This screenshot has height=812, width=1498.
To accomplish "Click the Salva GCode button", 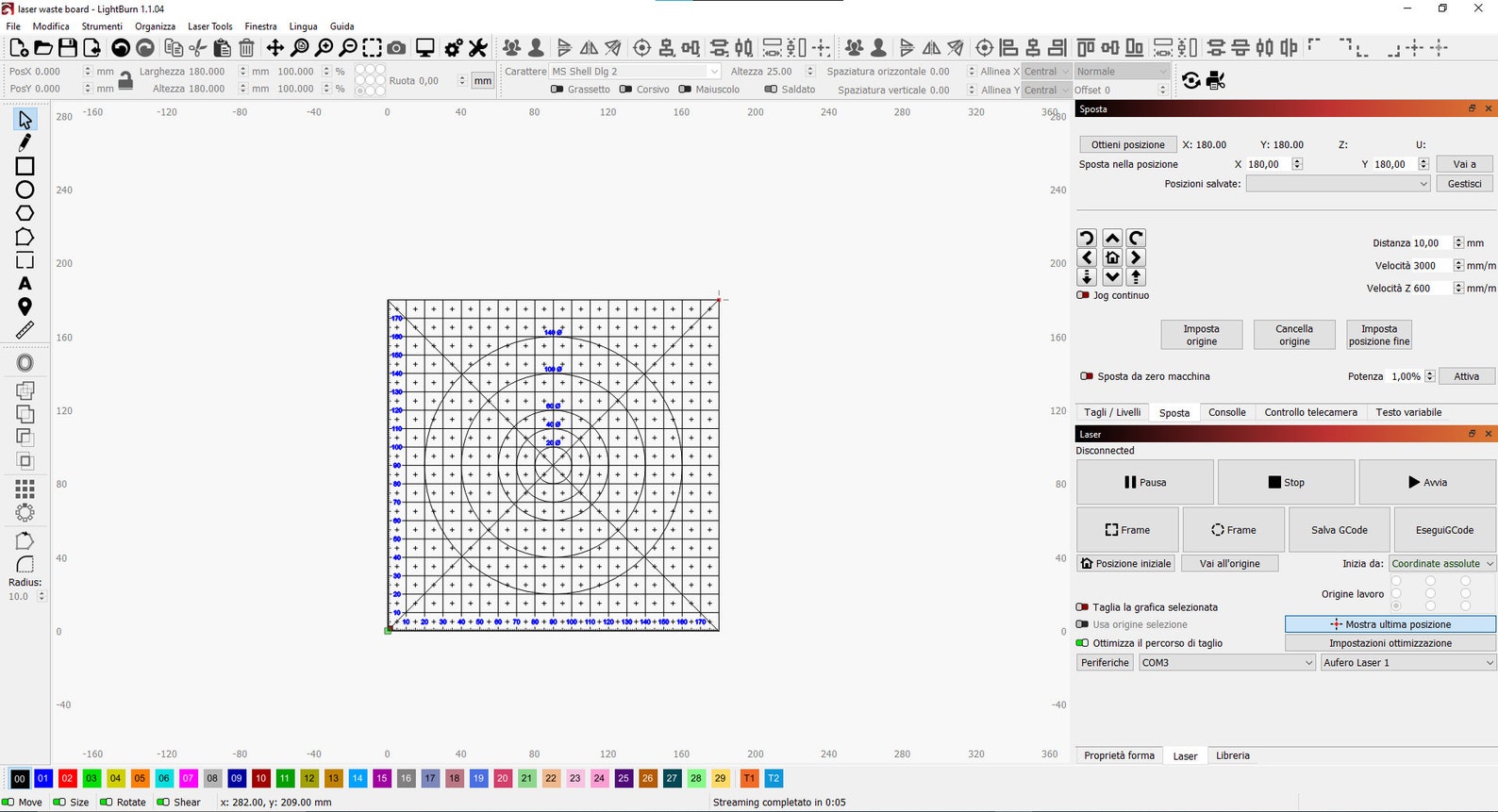I will [1339, 530].
